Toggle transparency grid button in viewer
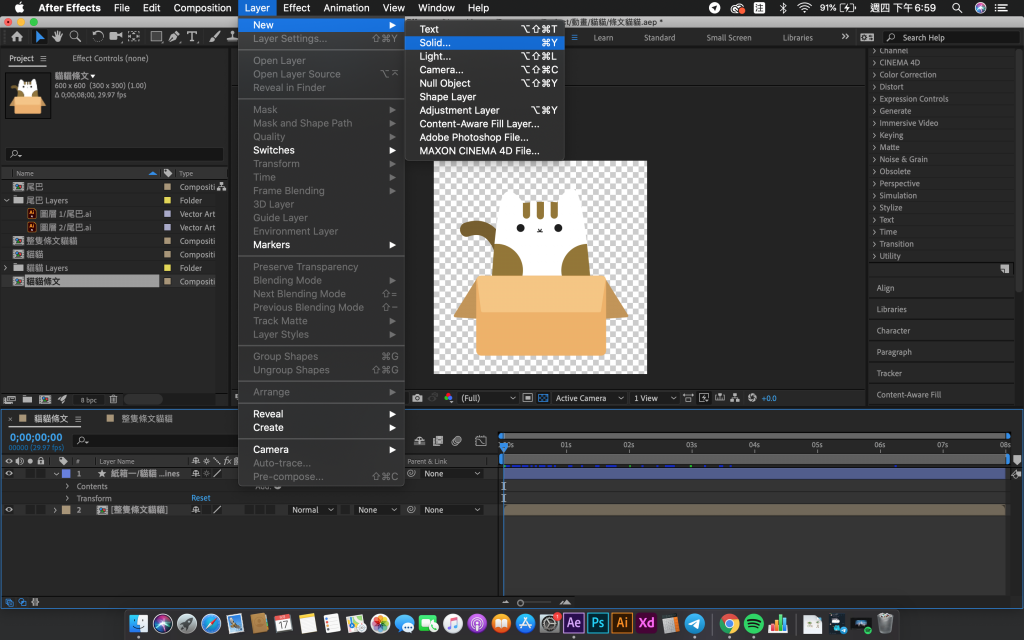 pos(543,398)
